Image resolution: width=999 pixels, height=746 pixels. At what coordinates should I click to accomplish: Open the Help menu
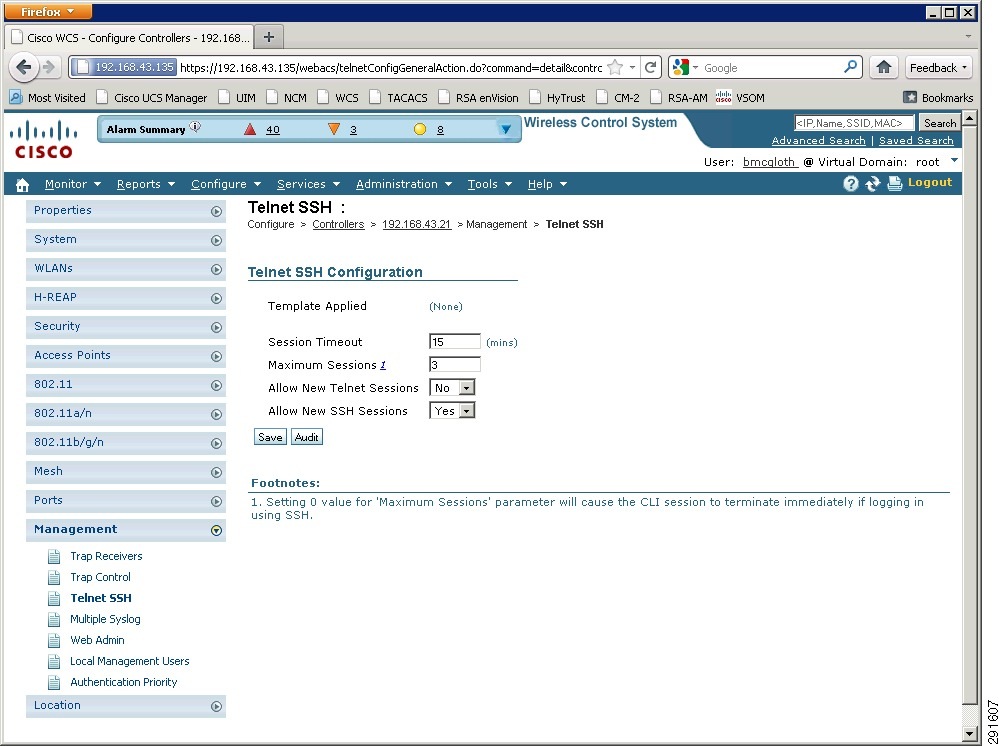[x=547, y=184]
